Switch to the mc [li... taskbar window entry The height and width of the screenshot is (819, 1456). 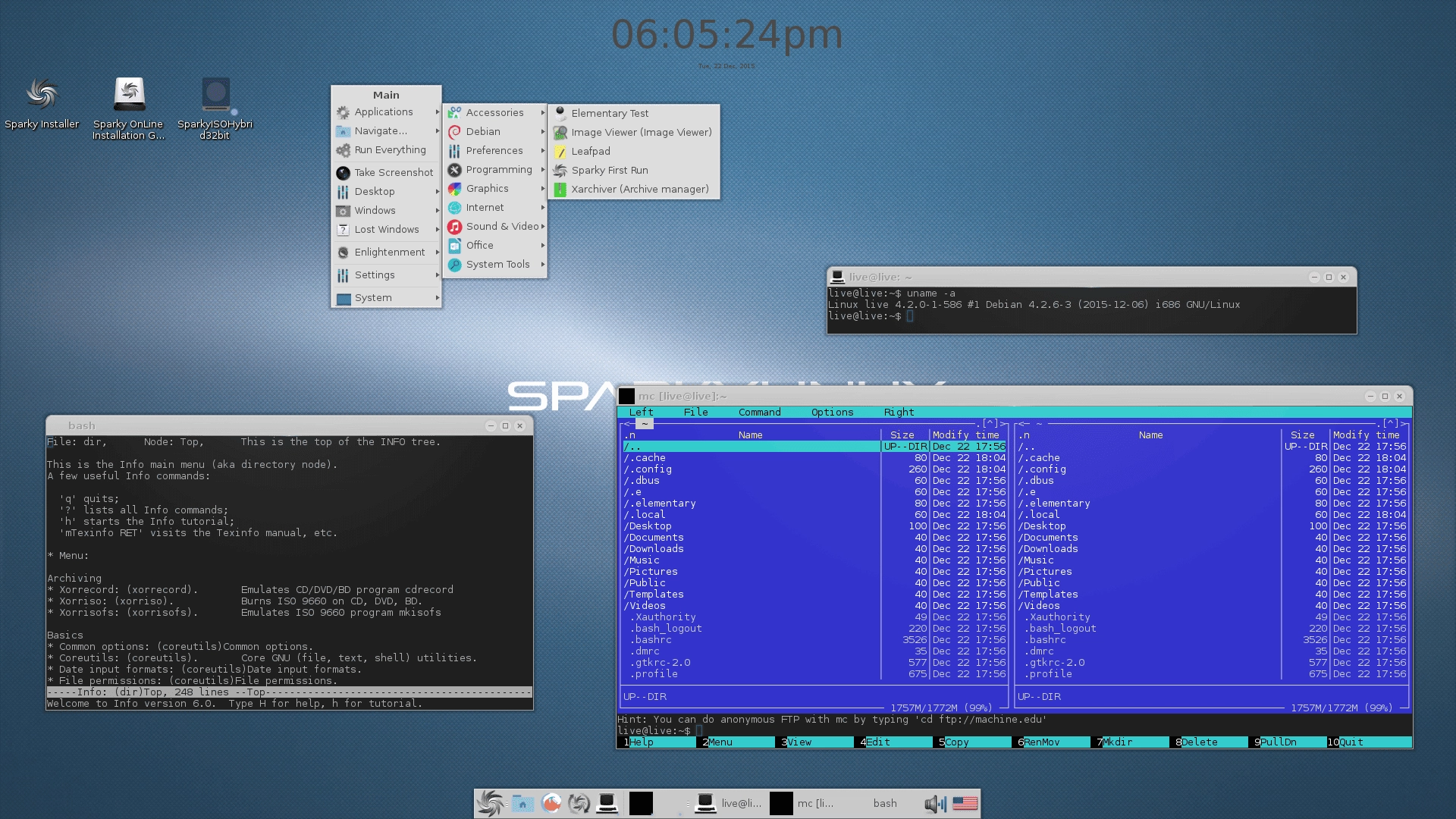pos(802,804)
